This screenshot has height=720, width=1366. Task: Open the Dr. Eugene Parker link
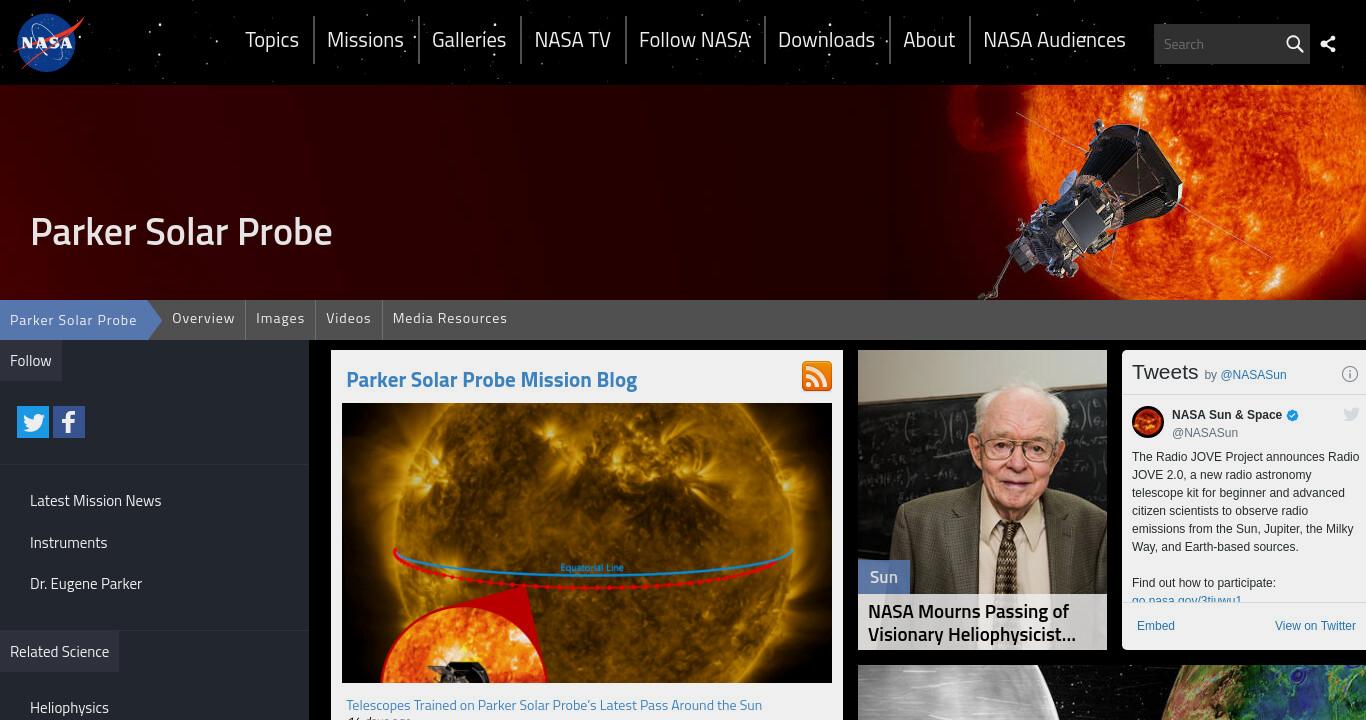(x=86, y=584)
